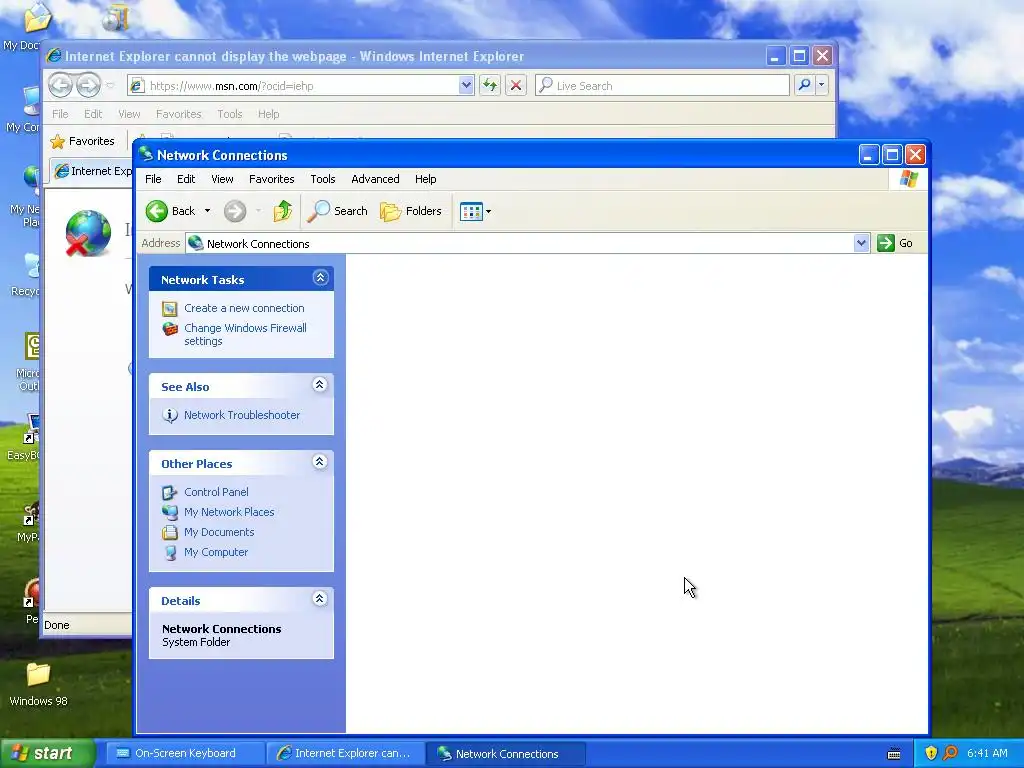Open the Tools menu in Network Connections
Screen dimensions: 1024x768
pos(323,179)
